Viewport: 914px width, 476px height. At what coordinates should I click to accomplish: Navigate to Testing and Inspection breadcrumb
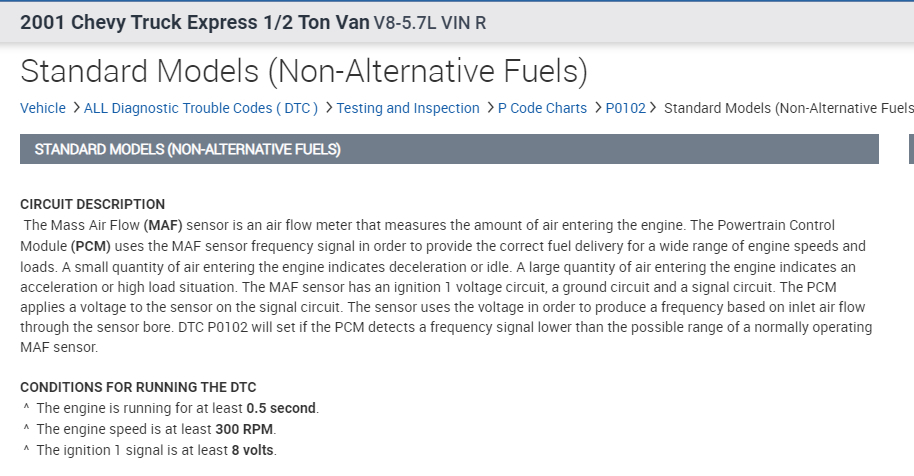[x=407, y=108]
